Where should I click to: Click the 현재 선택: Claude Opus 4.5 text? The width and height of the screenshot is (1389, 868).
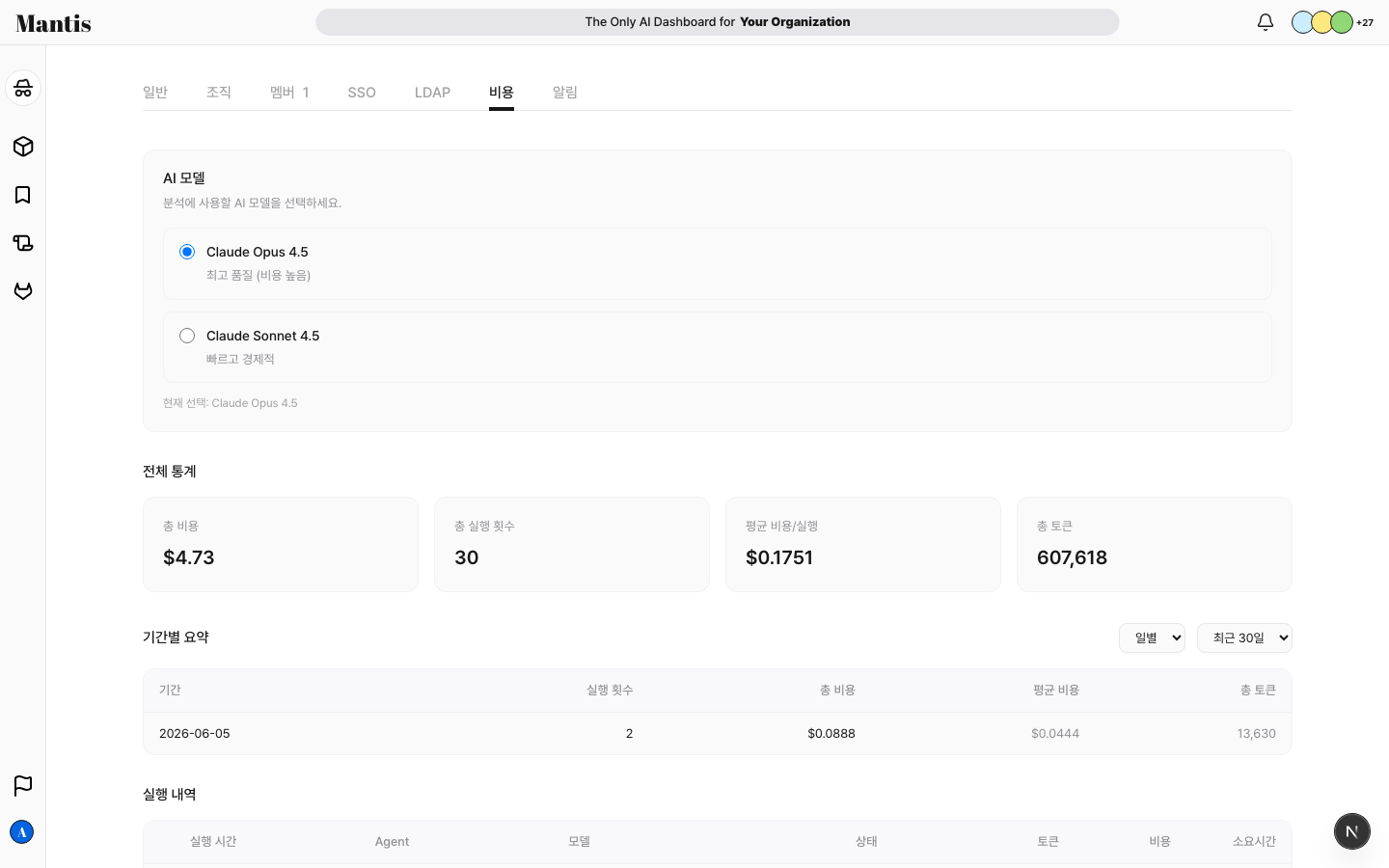[x=231, y=403]
